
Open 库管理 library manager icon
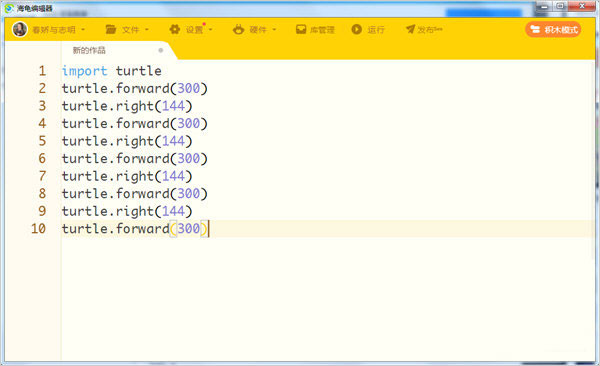[301, 29]
